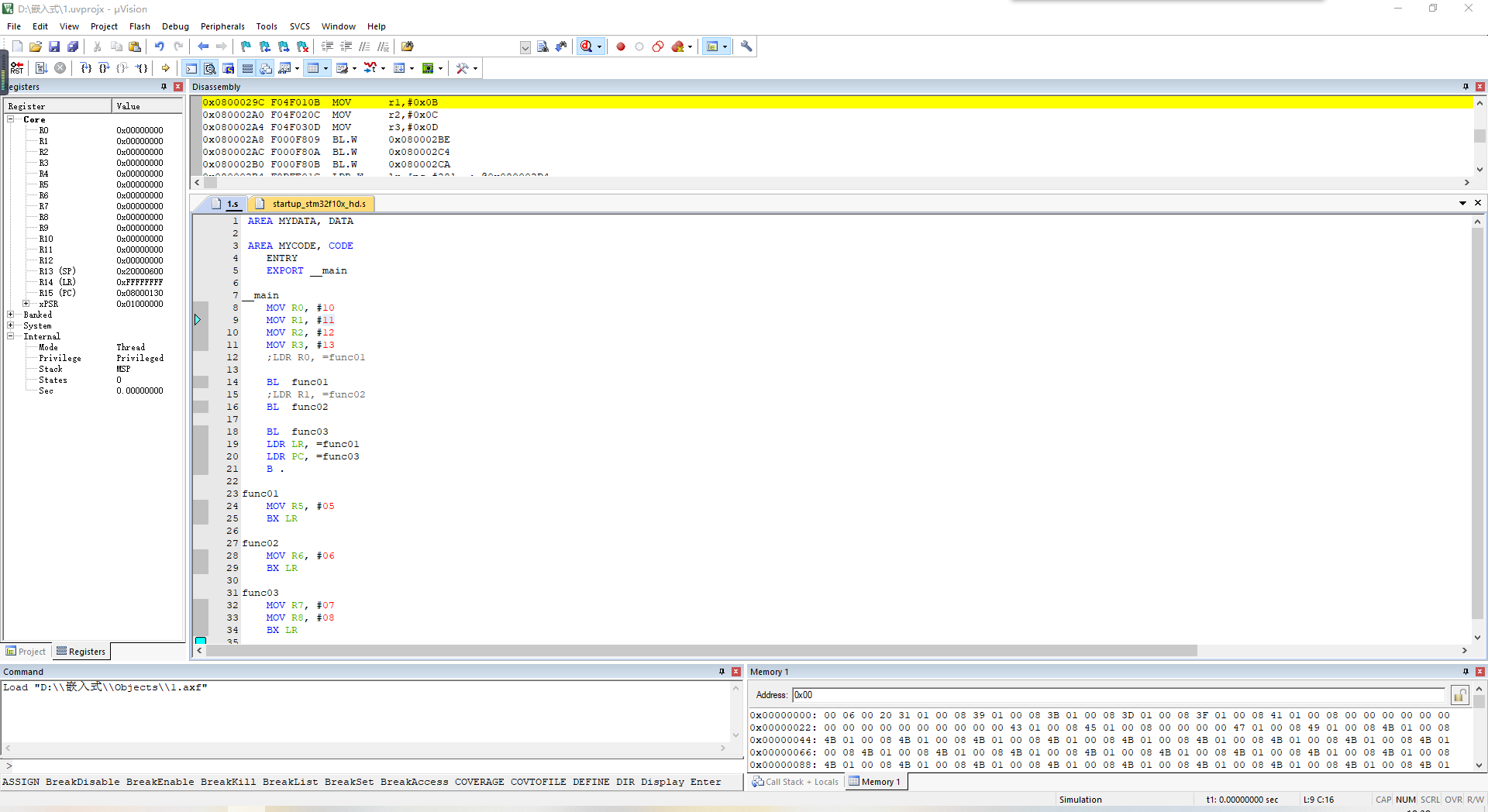Close the Disassembly panel
The height and width of the screenshot is (812, 1488).
tap(1480, 87)
